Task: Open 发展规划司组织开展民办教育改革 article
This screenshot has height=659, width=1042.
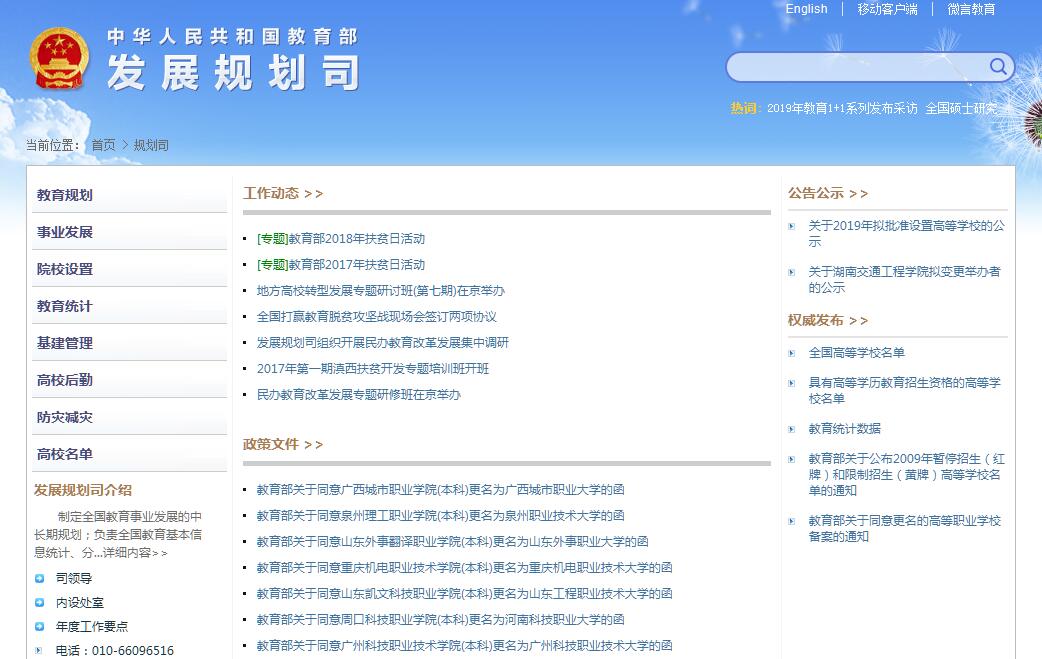Action: [x=383, y=343]
